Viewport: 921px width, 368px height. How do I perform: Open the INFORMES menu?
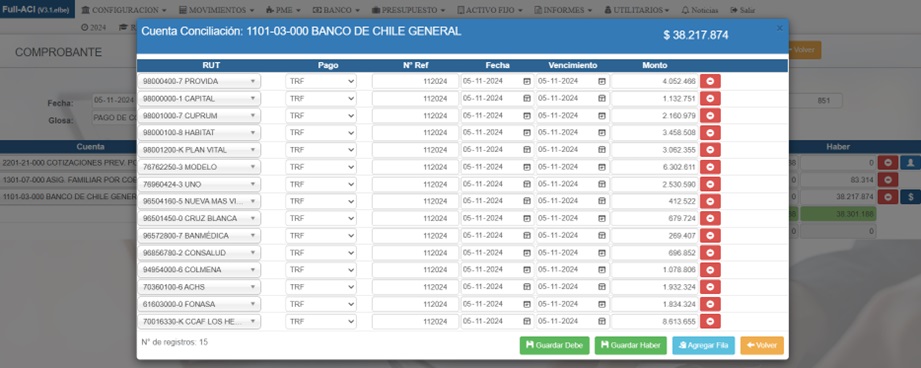coord(563,10)
